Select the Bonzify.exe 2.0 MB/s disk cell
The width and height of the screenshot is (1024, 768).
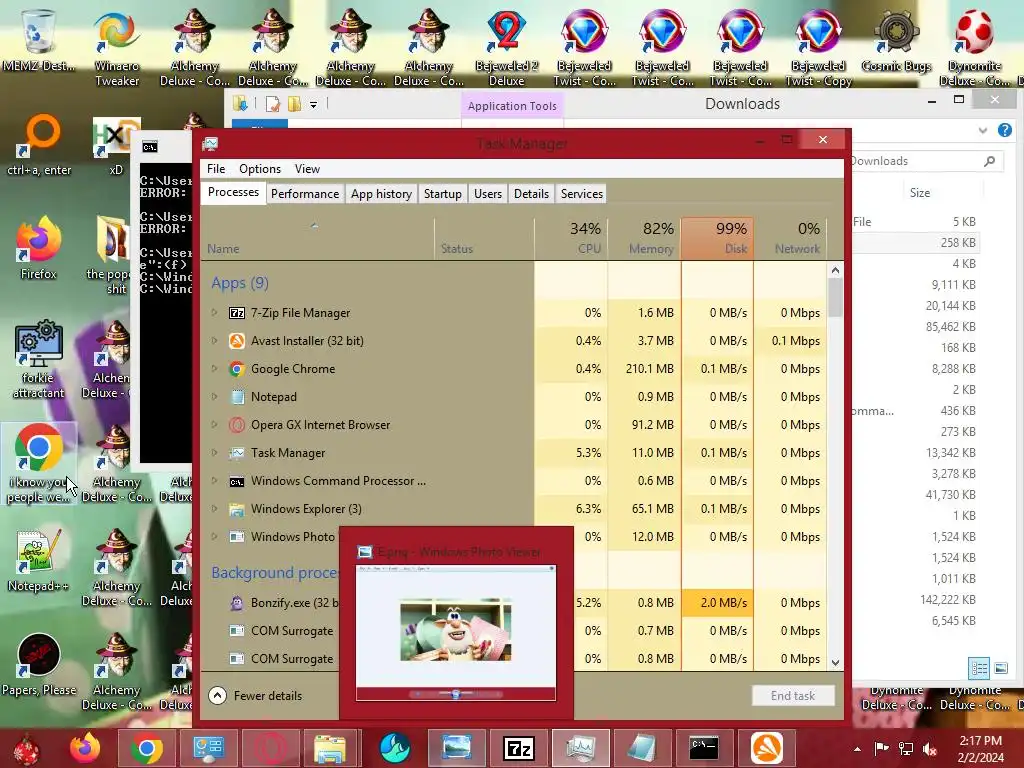(x=717, y=603)
